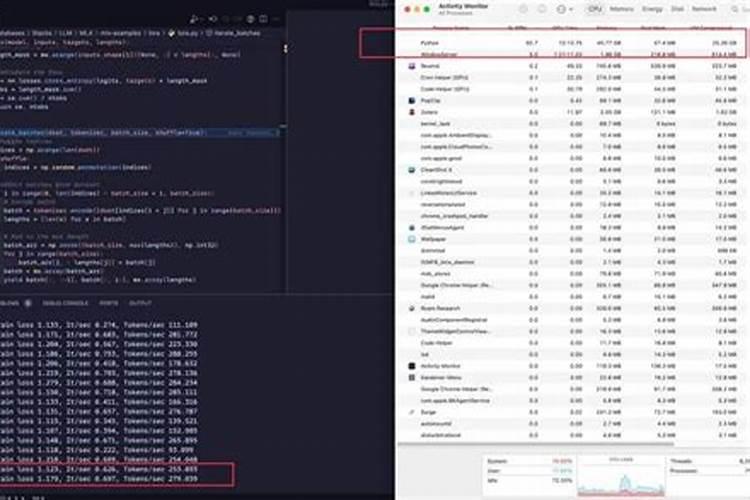Click the process info inspect icon
The height and width of the screenshot is (500, 750).
(x=541, y=9)
